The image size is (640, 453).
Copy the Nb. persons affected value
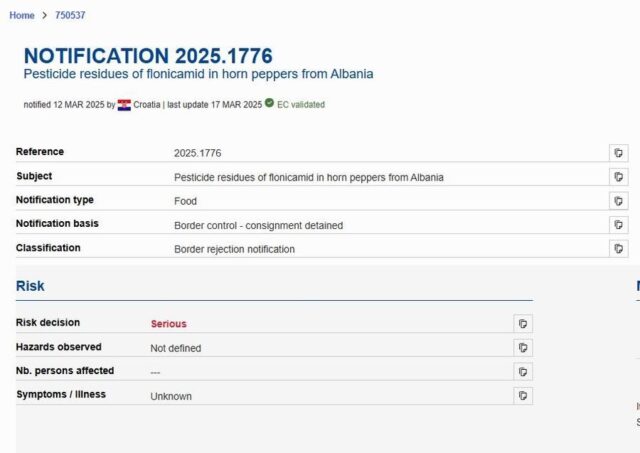point(522,371)
